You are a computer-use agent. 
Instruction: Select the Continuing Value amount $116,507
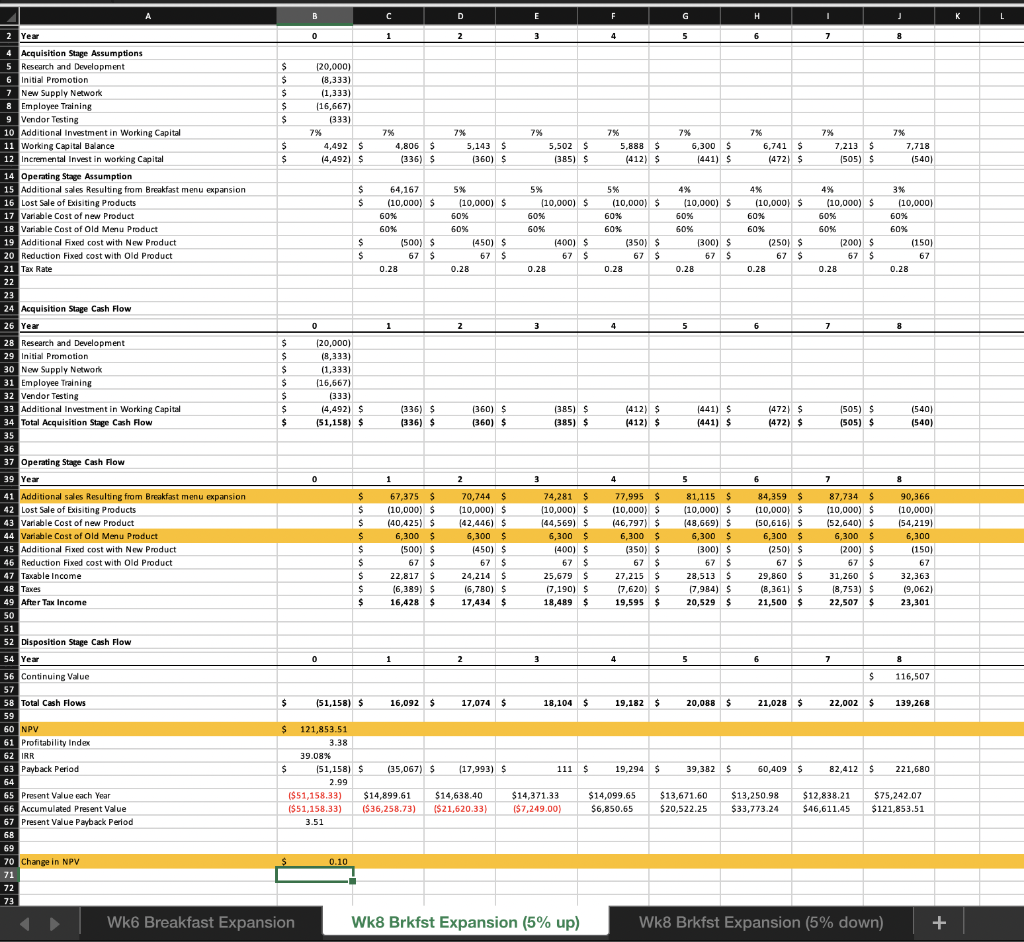click(898, 676)
